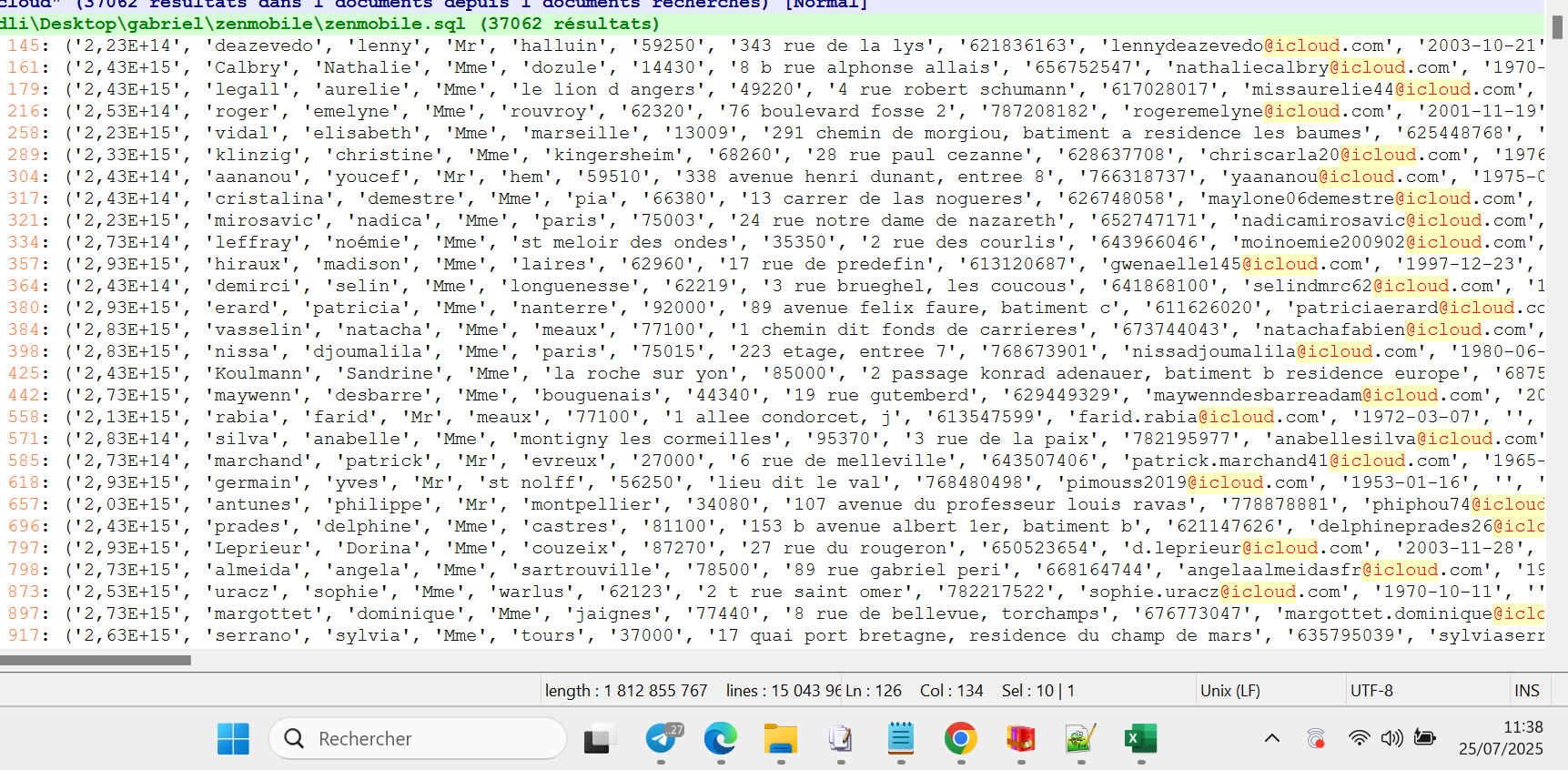This screenshot has width=1568, height=770.
Task: Open the clipboard-and-pen app on the taskbar
Action: (x=841, y=738)
